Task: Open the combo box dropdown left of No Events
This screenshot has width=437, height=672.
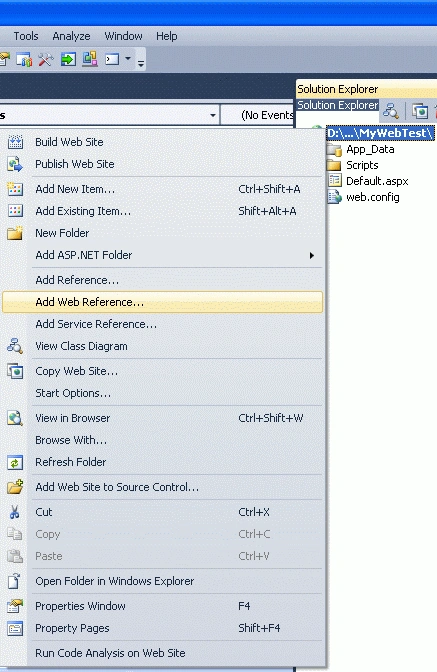Action: [x=213, y=115]
